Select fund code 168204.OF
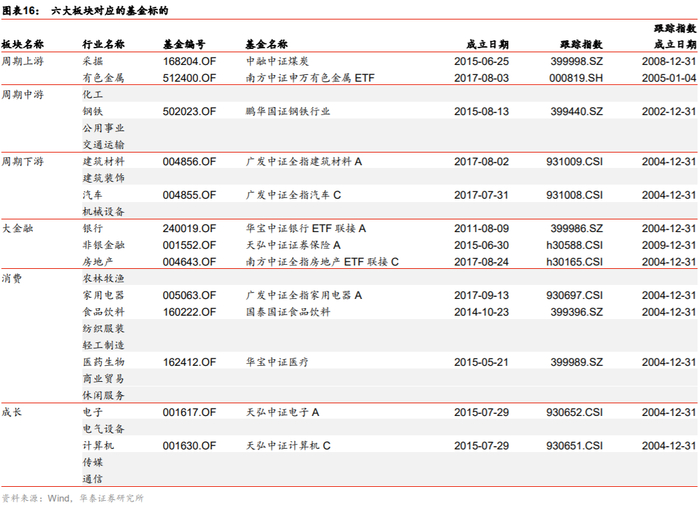Screen dimensions: 700x509 189,62
